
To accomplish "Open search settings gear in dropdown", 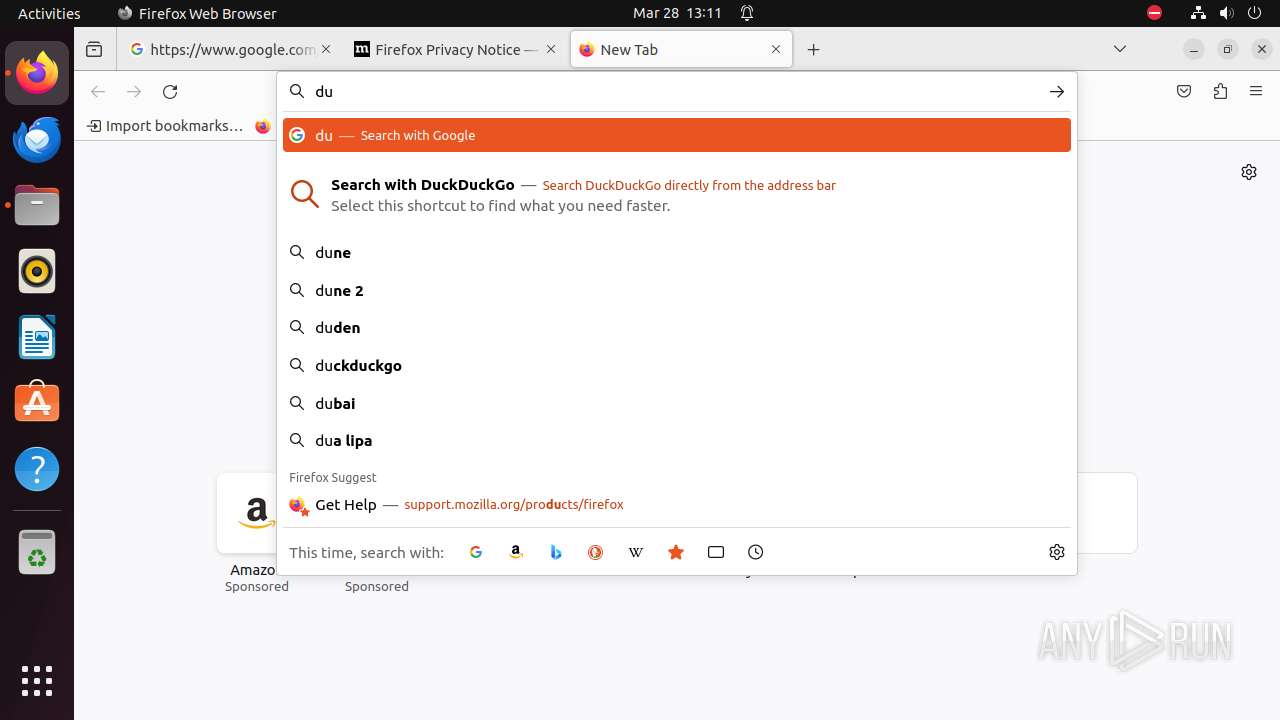I will point(1057,552).
